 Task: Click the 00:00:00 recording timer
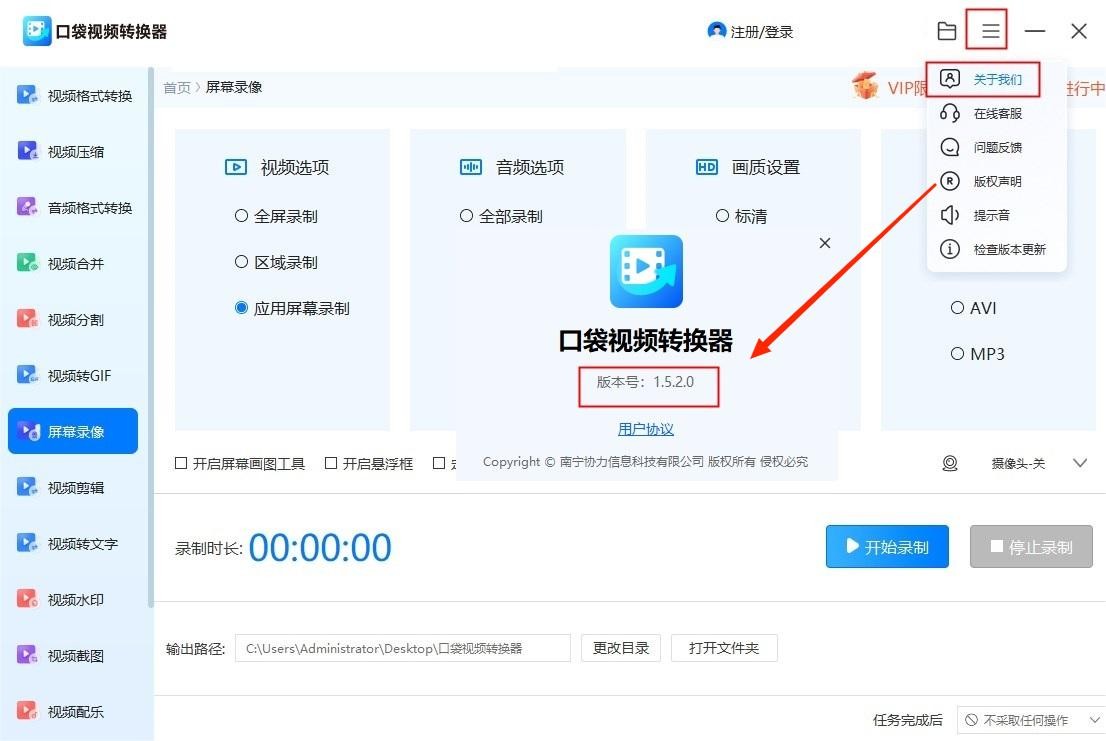click(320, 547)
